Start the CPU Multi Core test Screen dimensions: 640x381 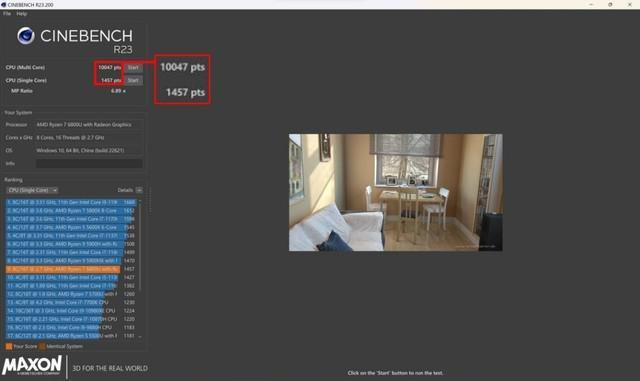pyautogui.click(x=133, y=67)
